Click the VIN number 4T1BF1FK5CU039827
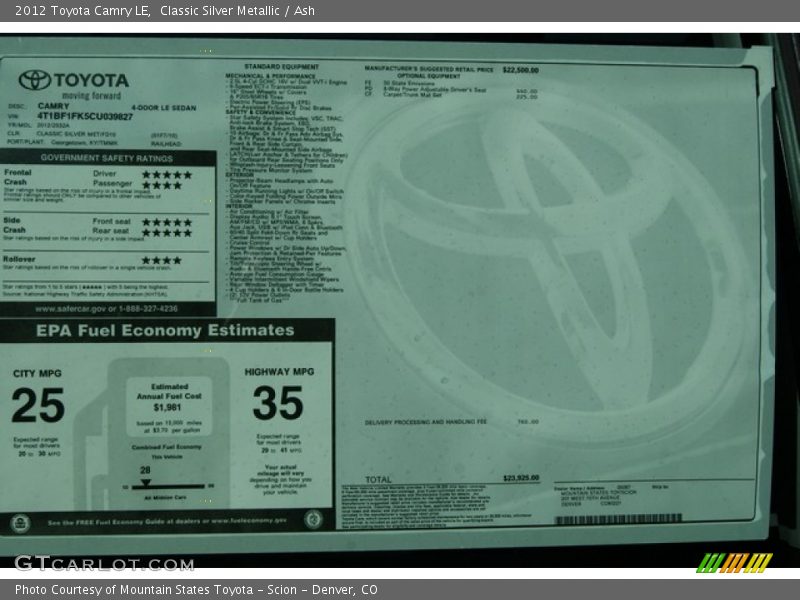The image size is (800, 600). [85, 117]
